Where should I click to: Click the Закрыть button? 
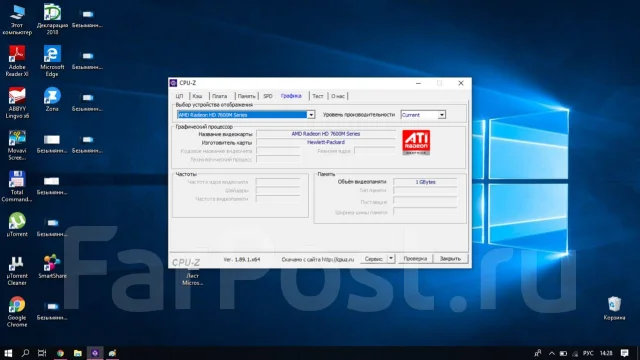click(x=450, y=258)
